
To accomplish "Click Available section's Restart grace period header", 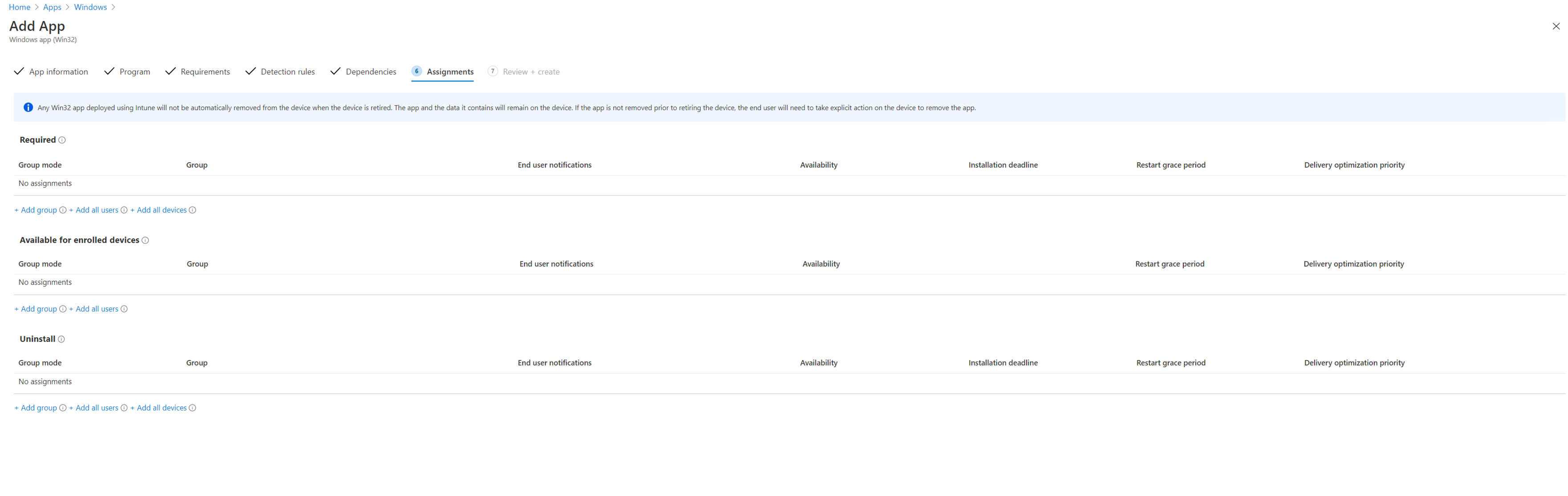I will click(x=1170, y=264).
